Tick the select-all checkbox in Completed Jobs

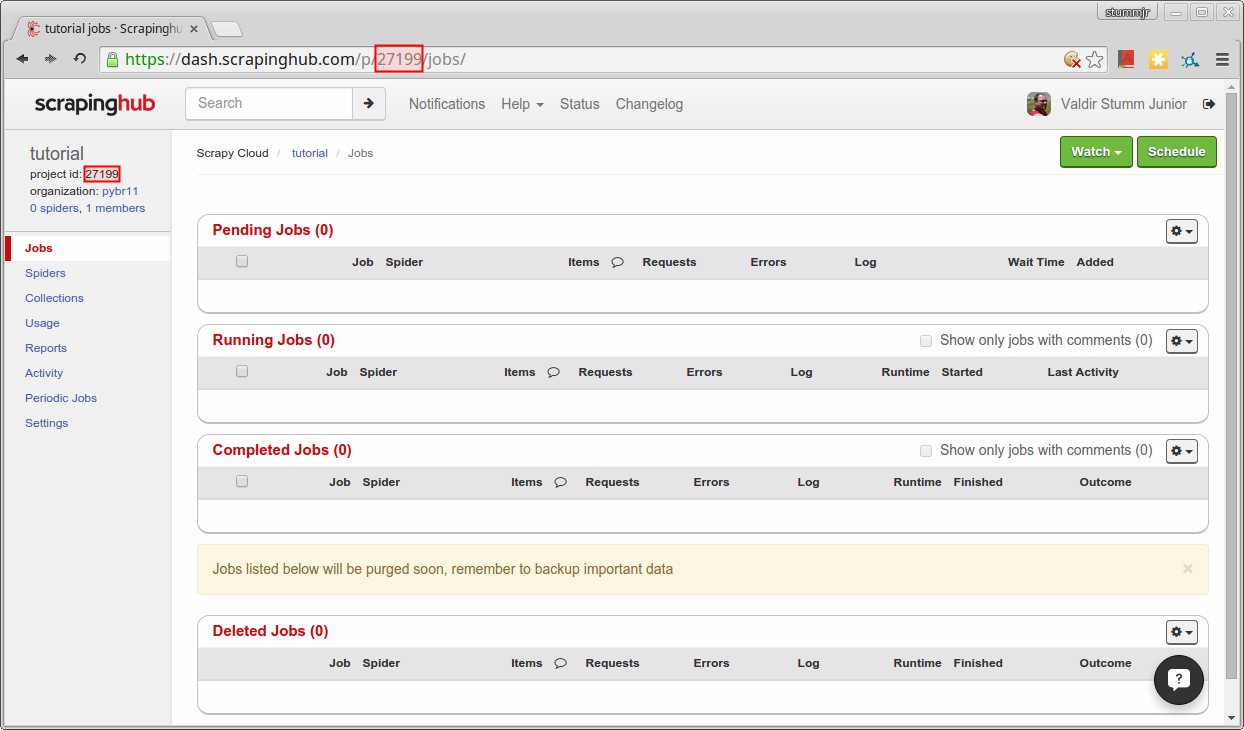pos(242,481)
